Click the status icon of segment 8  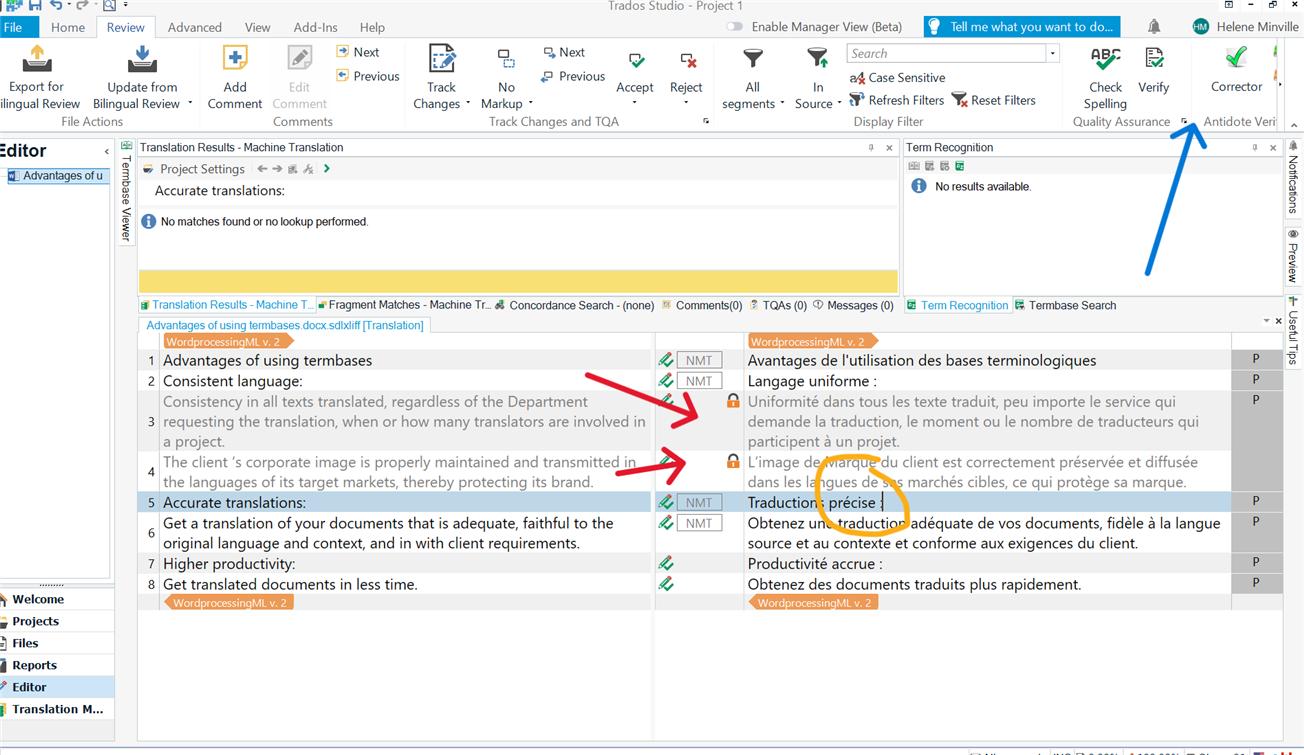tap(666, 584)
